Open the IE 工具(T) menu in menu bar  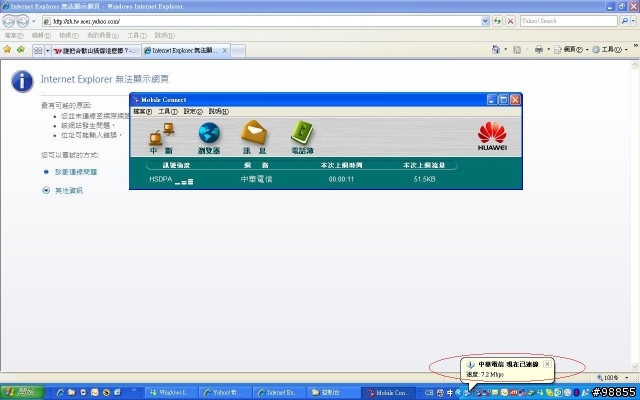(x=137, y=36)
